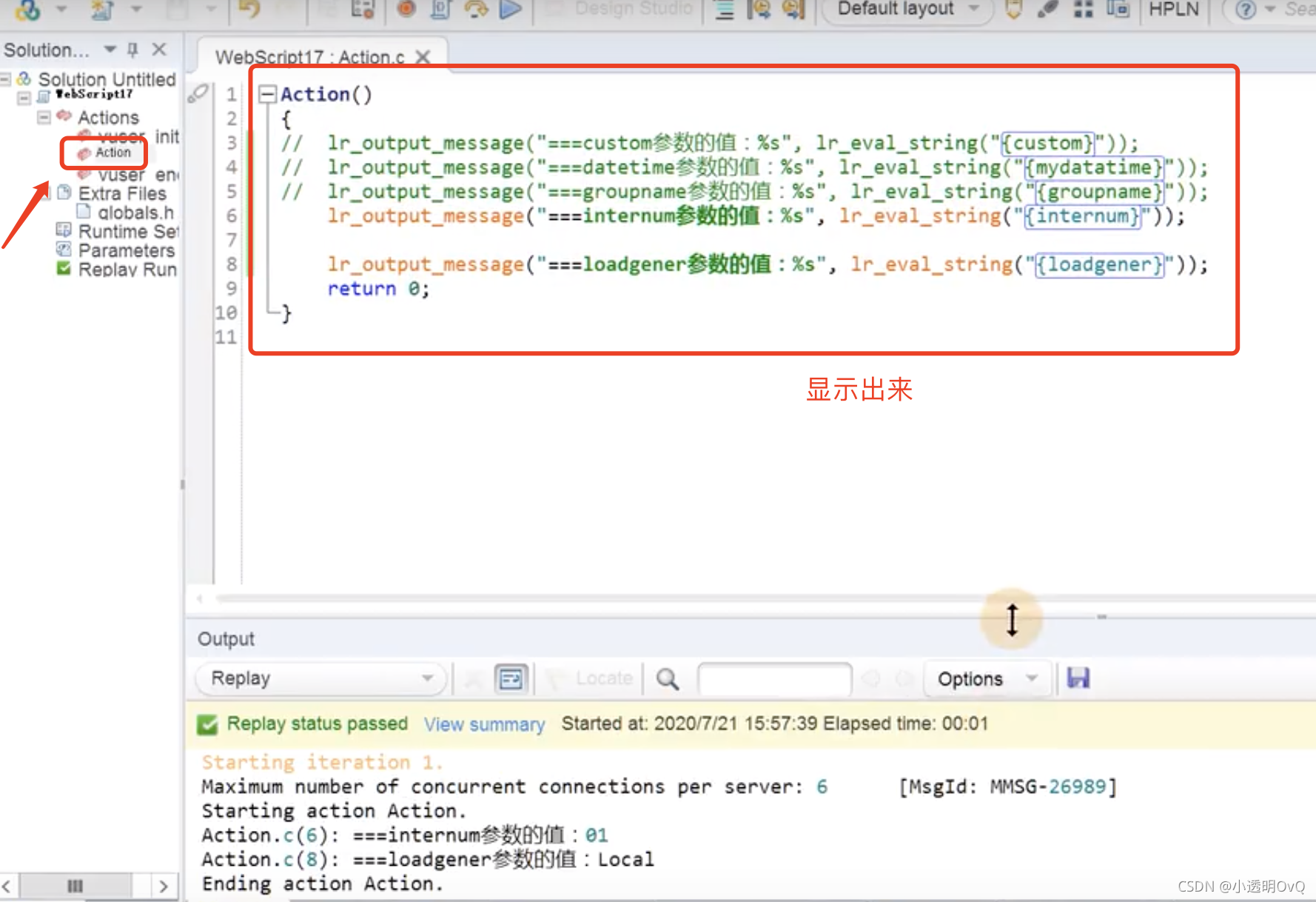The width and height of the screenshot is (1316, 902).
Task: Click the indent lines toolbar icon
Action: 725,10
